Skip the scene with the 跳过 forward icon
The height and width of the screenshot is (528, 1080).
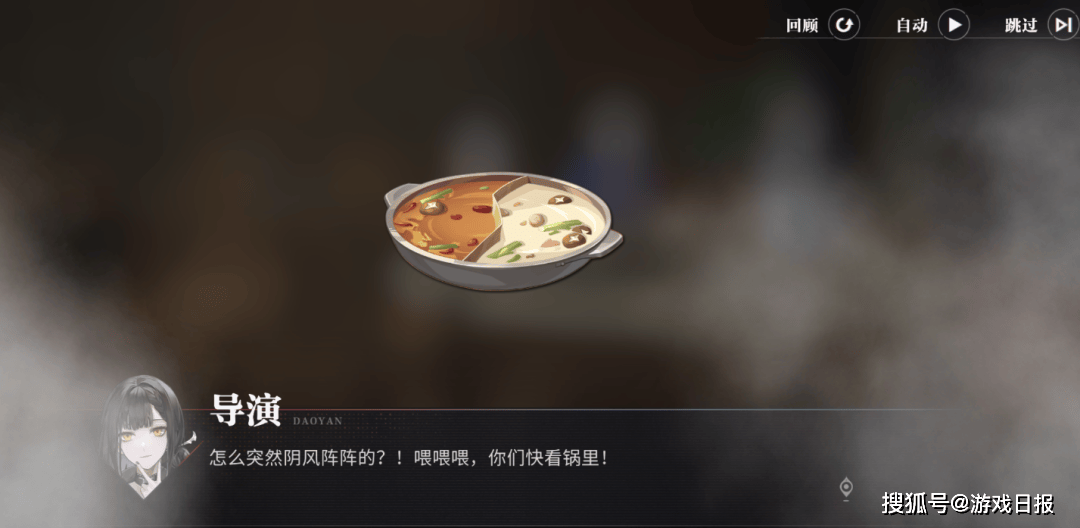tap(1063, 25)
